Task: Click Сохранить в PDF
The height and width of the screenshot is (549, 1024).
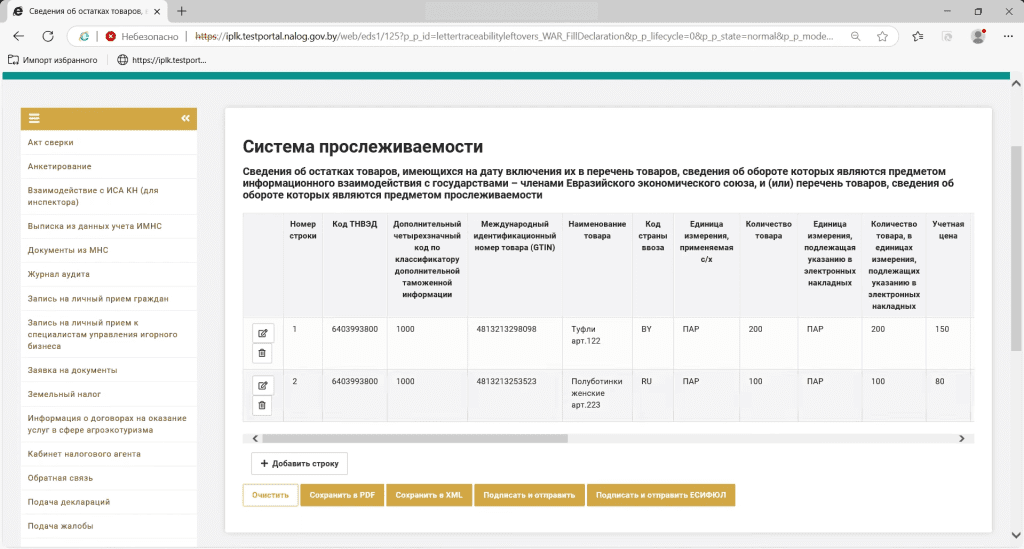Action: (x=342, y=495)
